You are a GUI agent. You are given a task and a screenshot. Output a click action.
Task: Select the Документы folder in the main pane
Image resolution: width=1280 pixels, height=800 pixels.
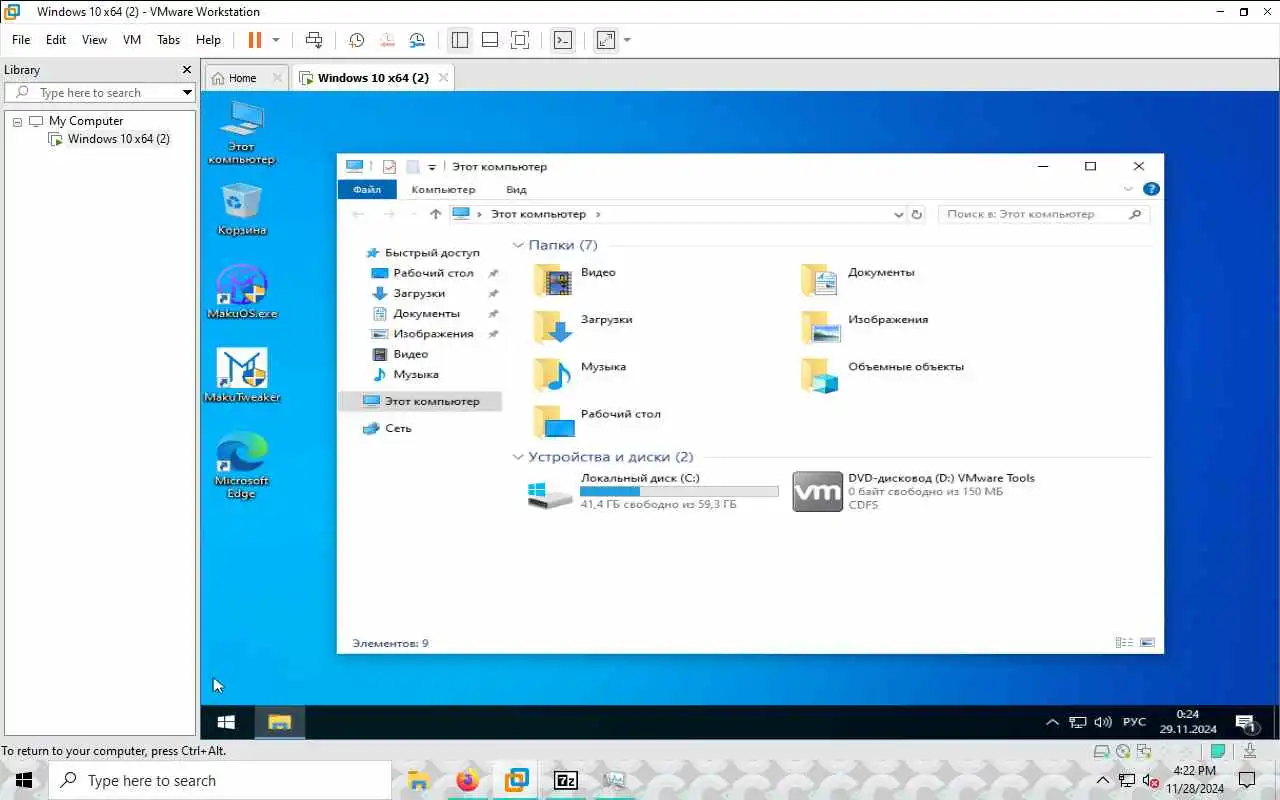click(x=858, y=280)
